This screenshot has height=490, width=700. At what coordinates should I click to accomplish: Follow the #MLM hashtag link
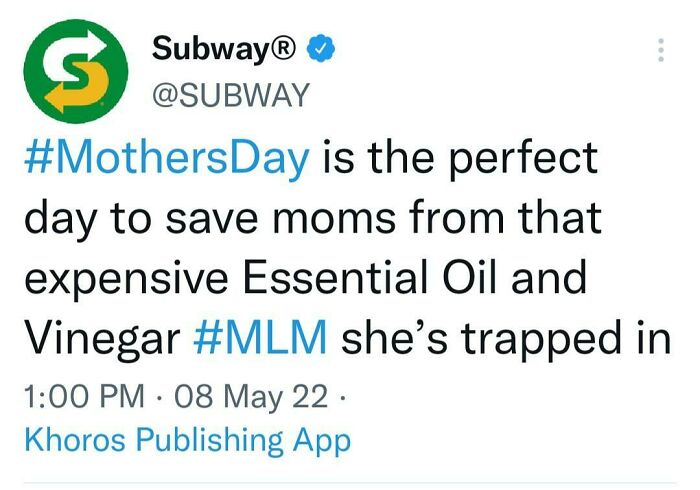click(x=258, y=339)
